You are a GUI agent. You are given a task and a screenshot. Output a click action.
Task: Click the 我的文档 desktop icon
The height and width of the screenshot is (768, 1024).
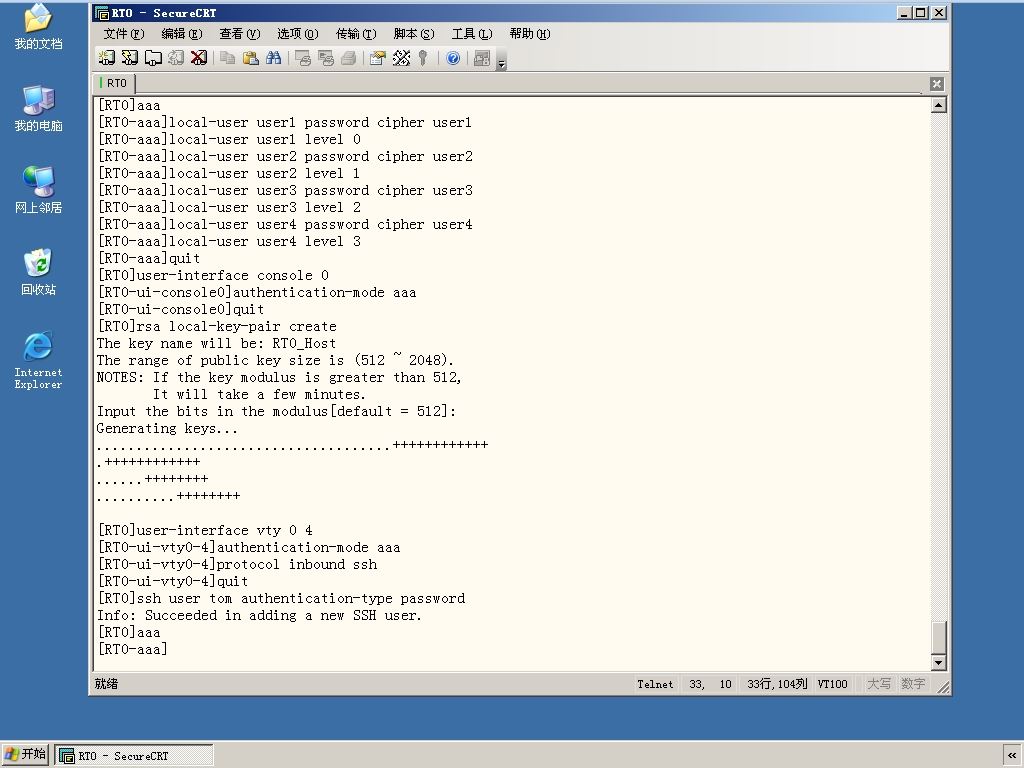(x=38, y=26)
